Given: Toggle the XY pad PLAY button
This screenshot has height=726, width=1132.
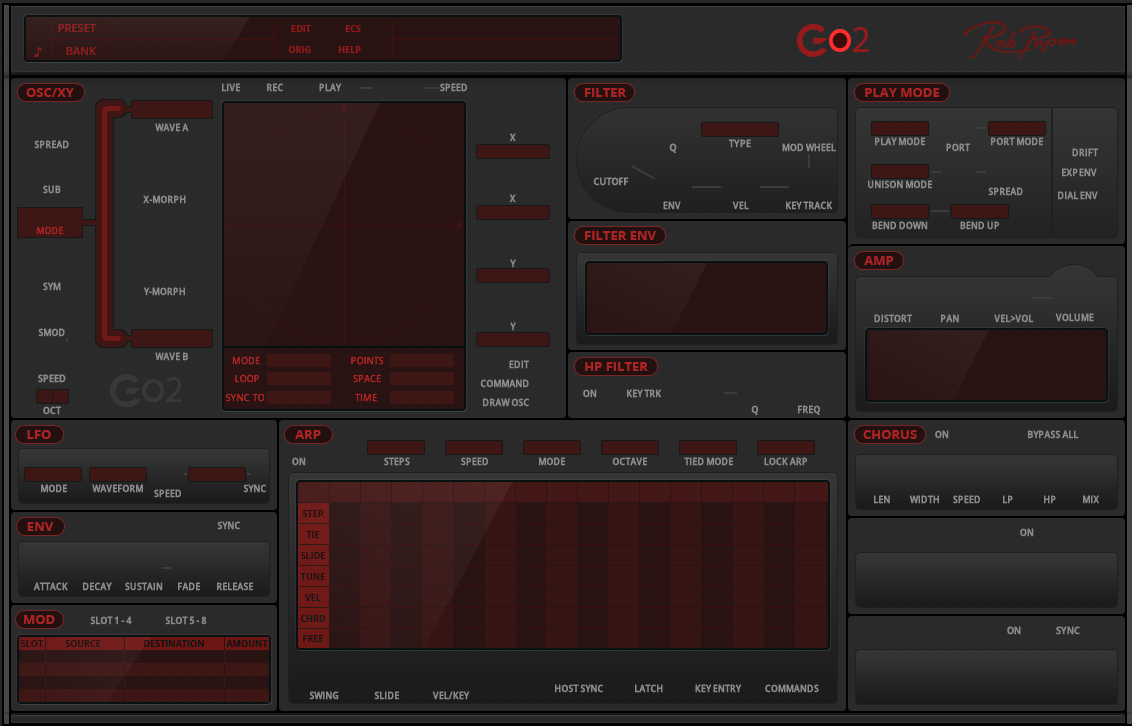Looking at the screenshot, I should click(330, 87).
